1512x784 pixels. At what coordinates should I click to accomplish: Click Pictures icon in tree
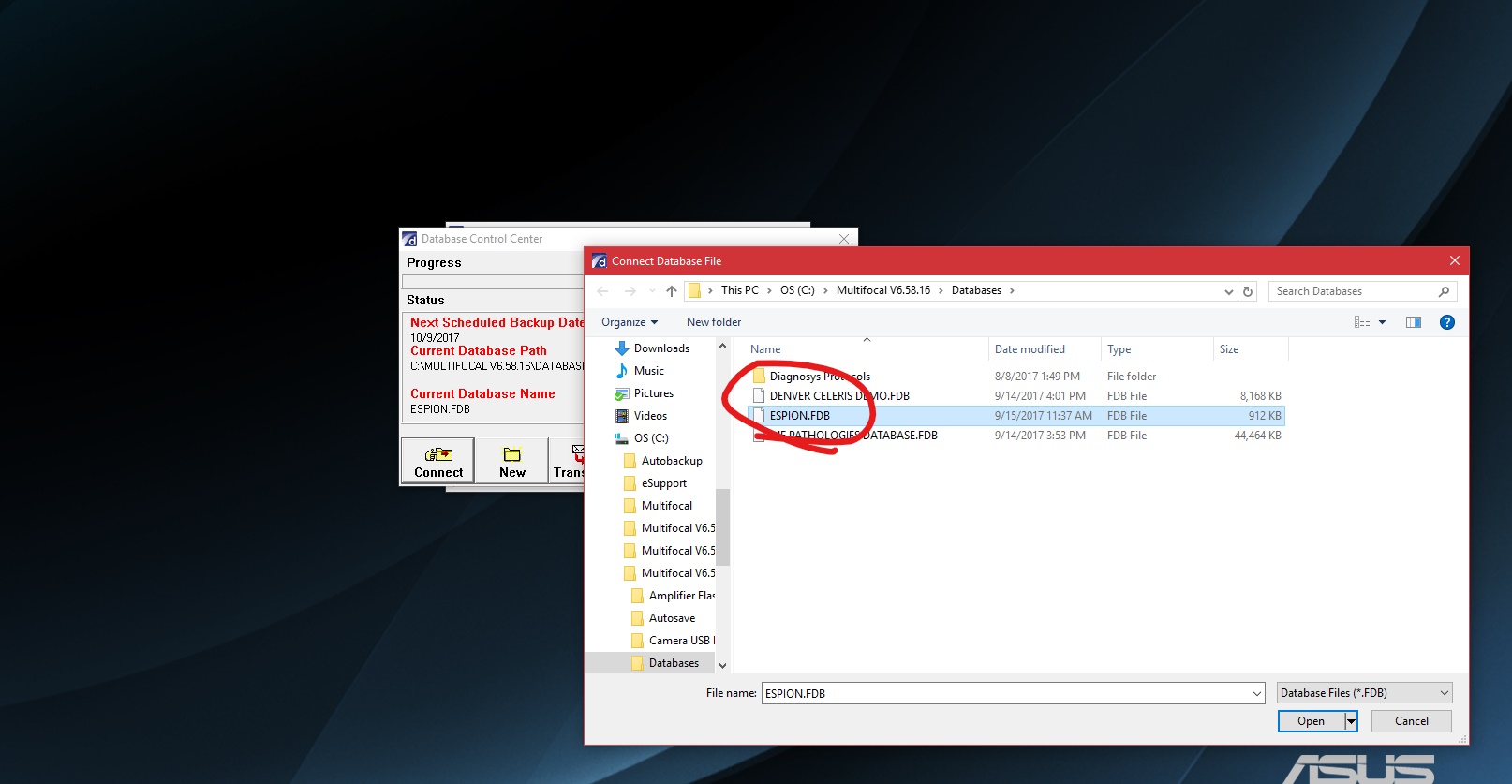[x=622, y=393]
